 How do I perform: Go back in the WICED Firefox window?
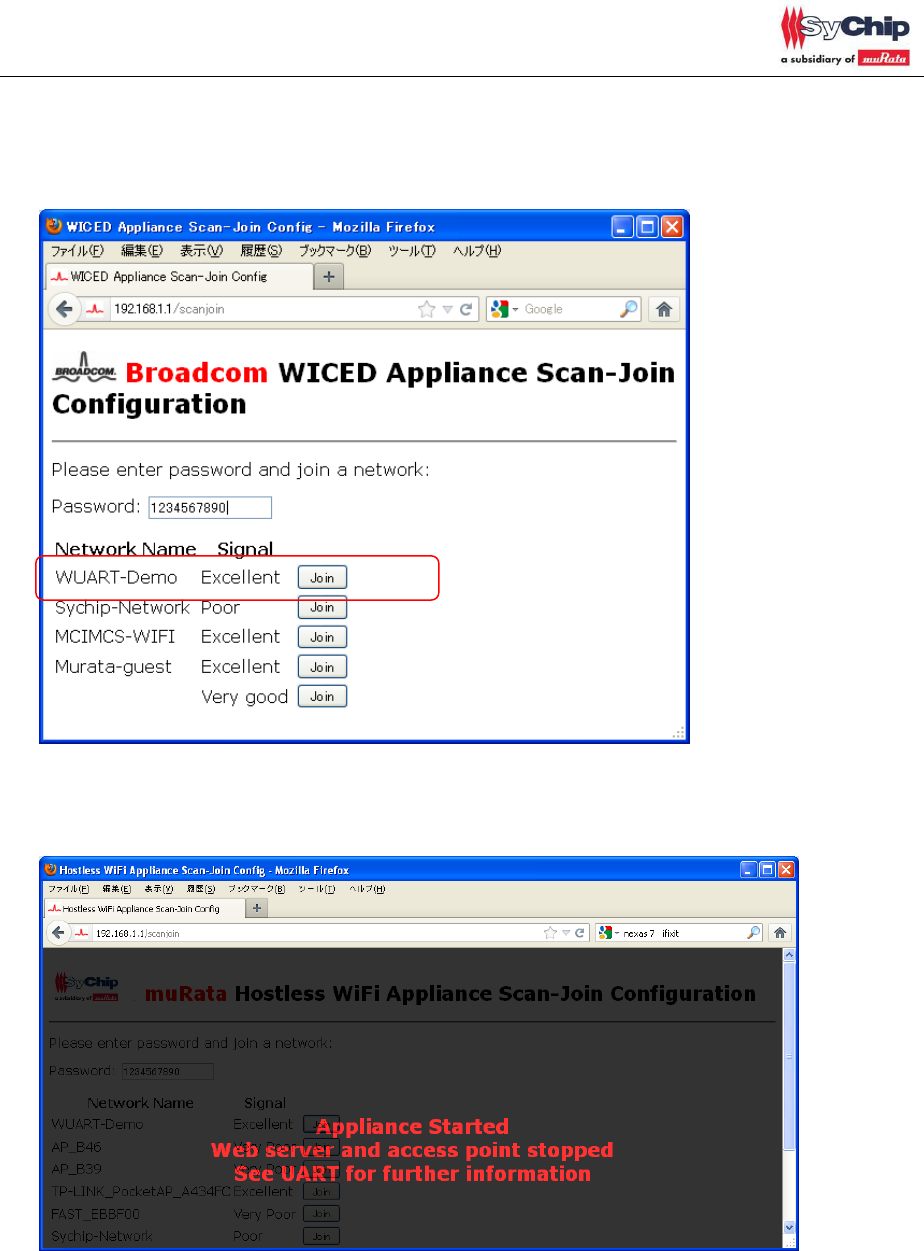(64, 309)
